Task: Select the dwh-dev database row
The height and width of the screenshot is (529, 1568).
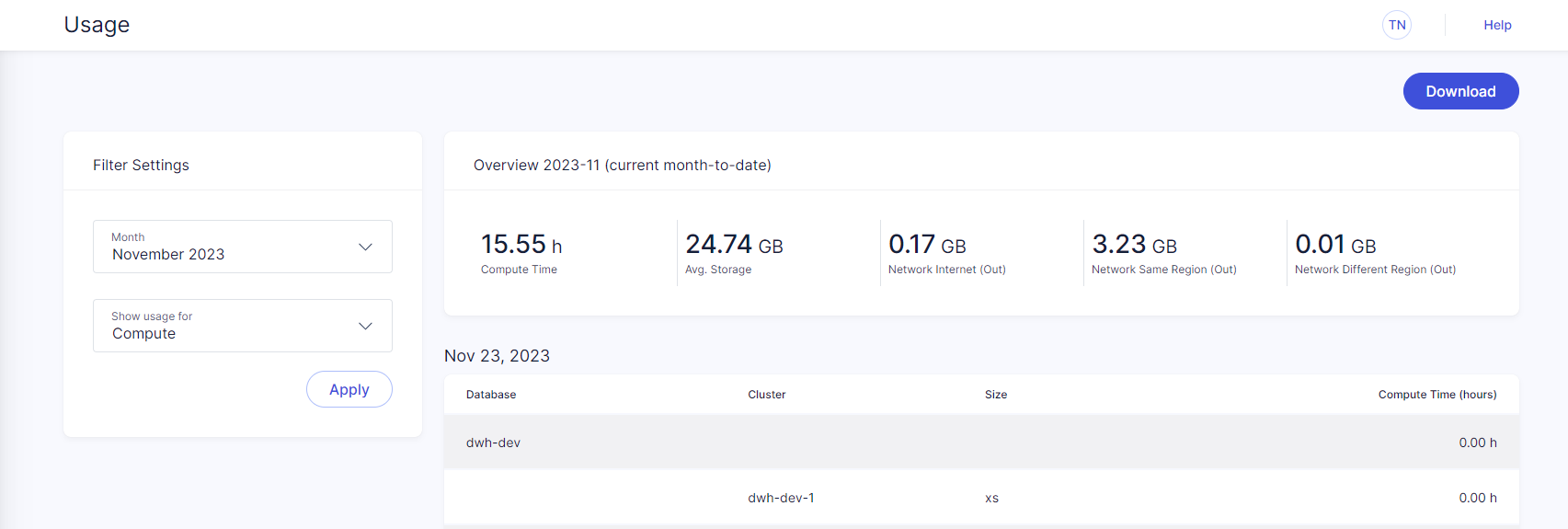Action: click(x=494, y=443)
